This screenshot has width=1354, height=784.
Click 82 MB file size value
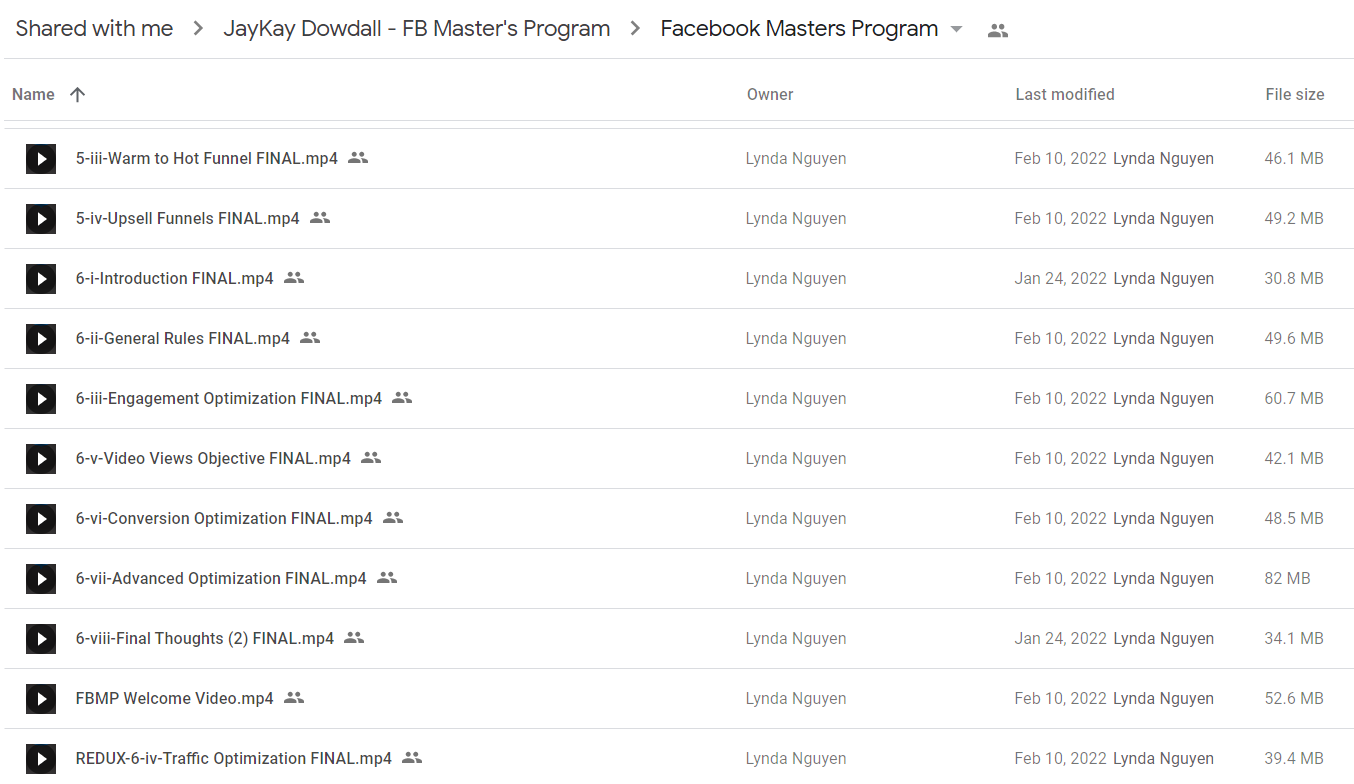tap(1287, 578)
